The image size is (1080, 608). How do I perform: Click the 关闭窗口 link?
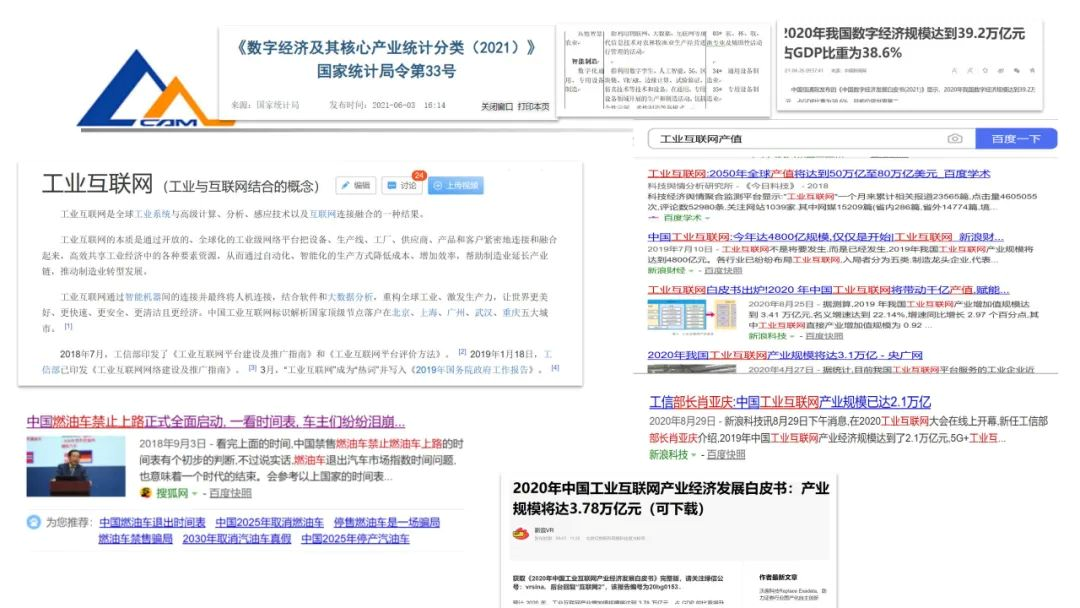pos(497,107)
